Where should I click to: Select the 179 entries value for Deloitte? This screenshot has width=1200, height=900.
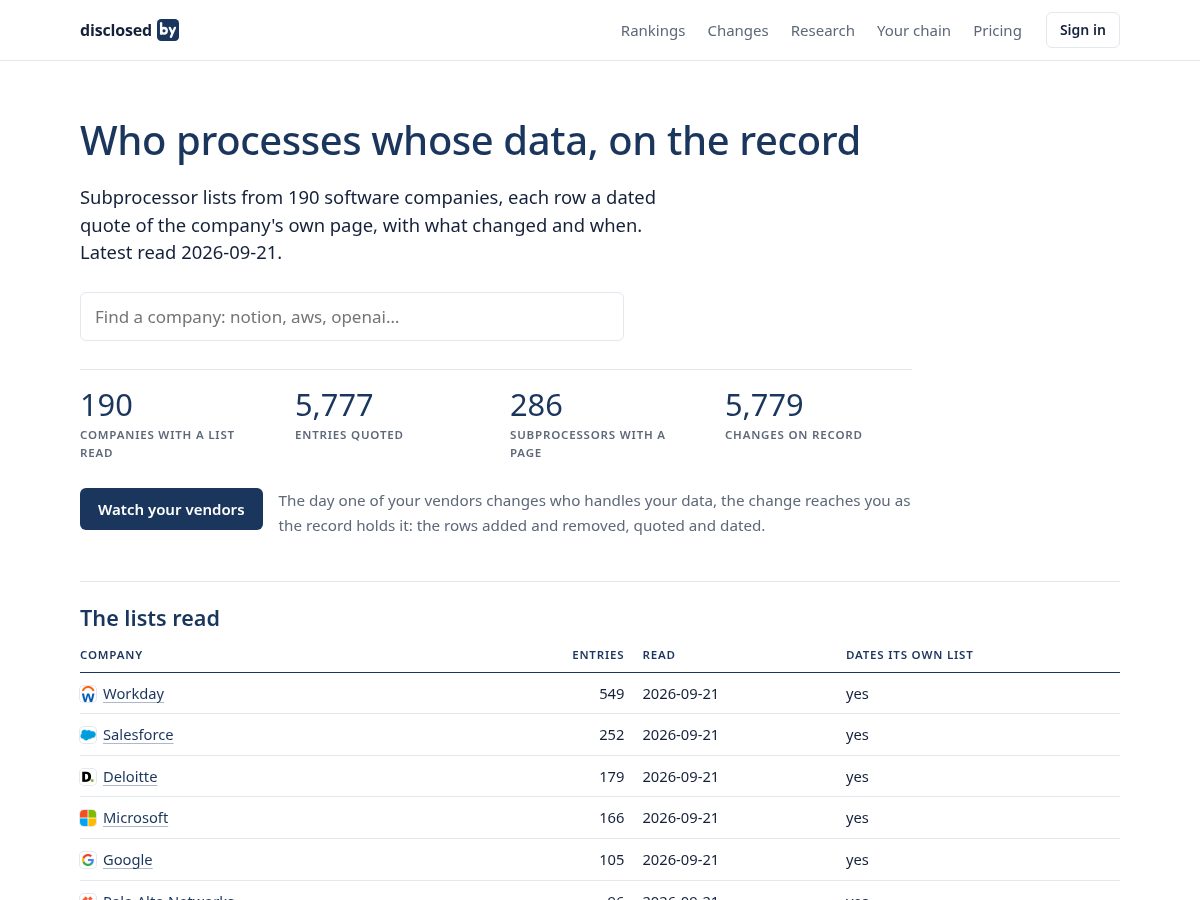pos(611,777)
